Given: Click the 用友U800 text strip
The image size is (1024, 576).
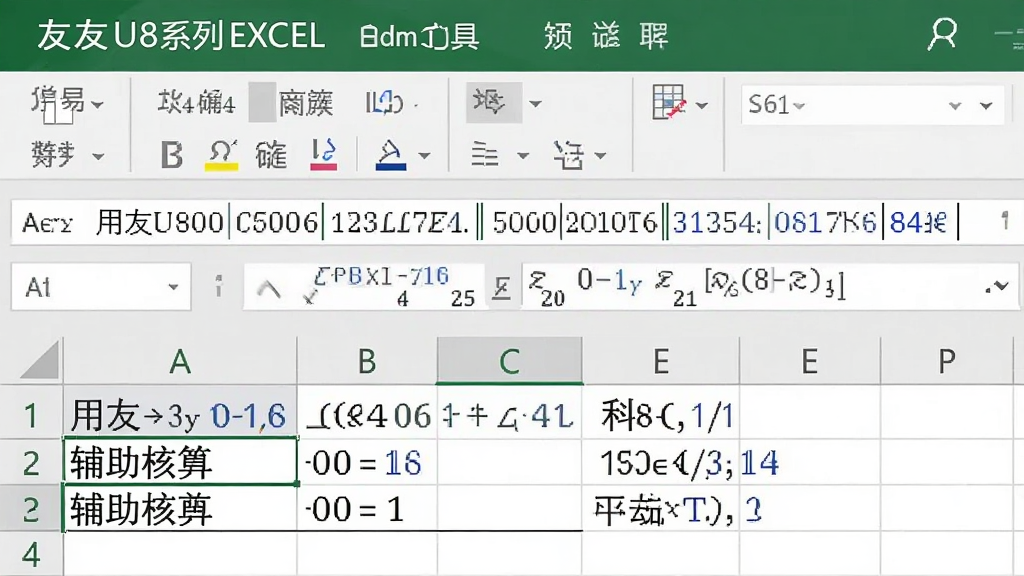Looking at the screenshot, I should 160,223.
